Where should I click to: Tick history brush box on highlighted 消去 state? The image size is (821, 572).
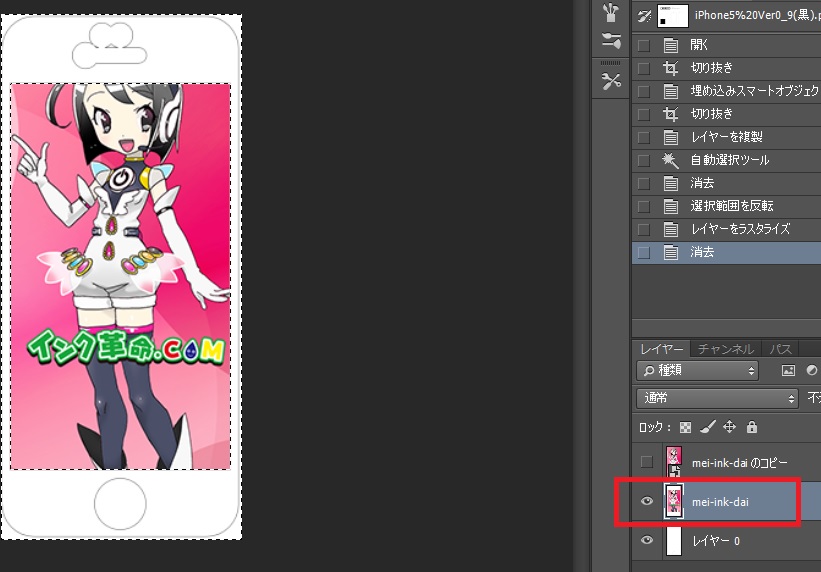(644, 253)
